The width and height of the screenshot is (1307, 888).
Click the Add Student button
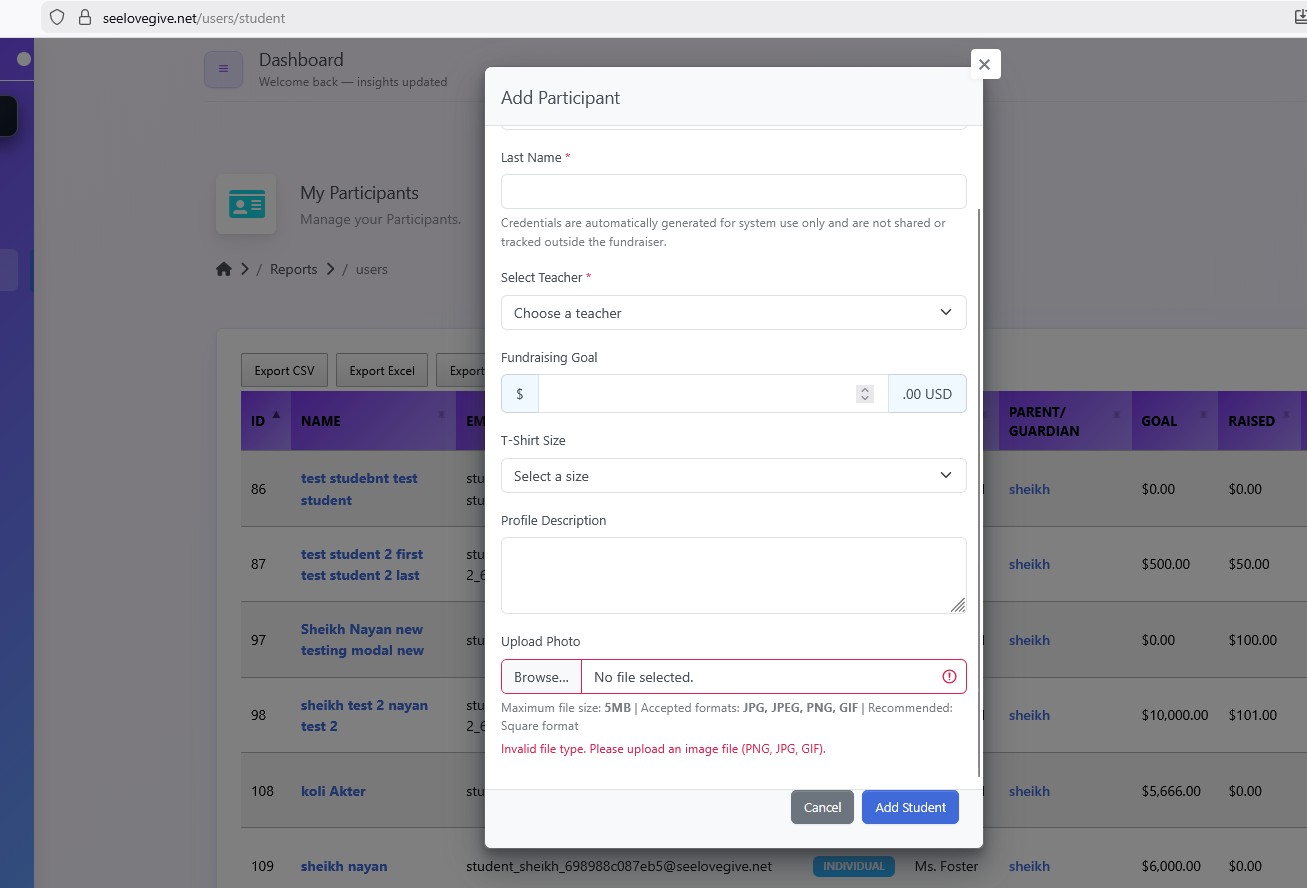point(910,807)
